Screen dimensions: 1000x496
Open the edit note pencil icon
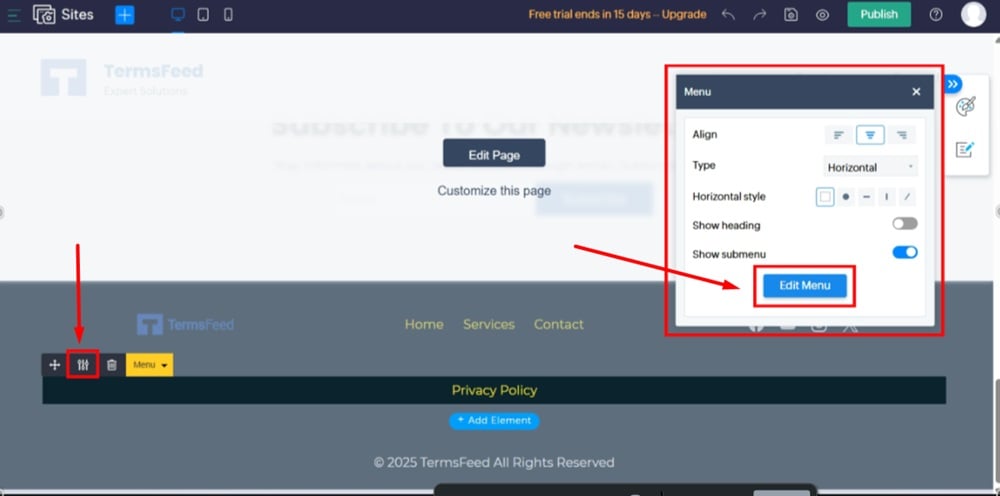[x=966, y=150]
